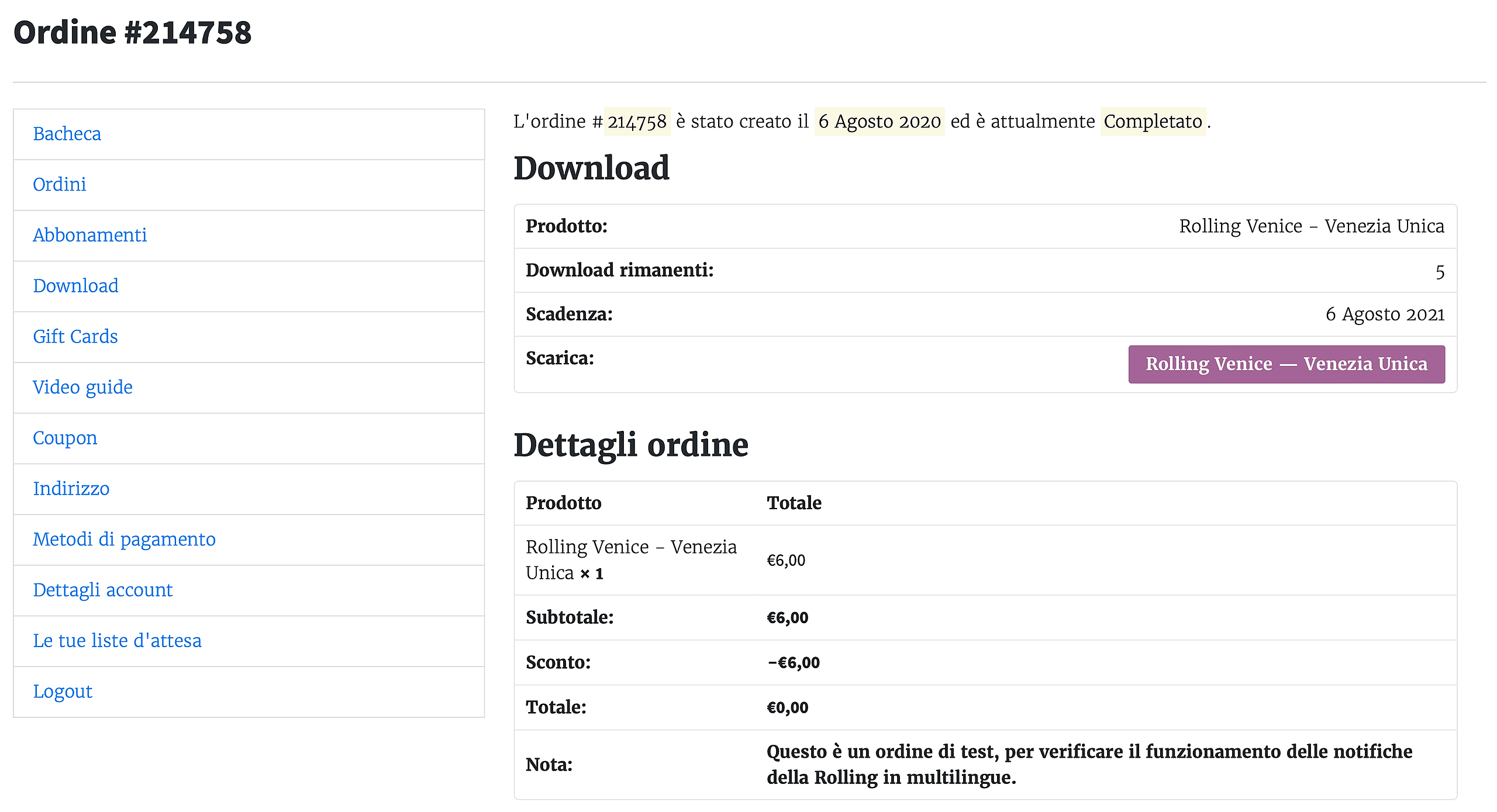Open Le tue liste d'attesa

117,641
